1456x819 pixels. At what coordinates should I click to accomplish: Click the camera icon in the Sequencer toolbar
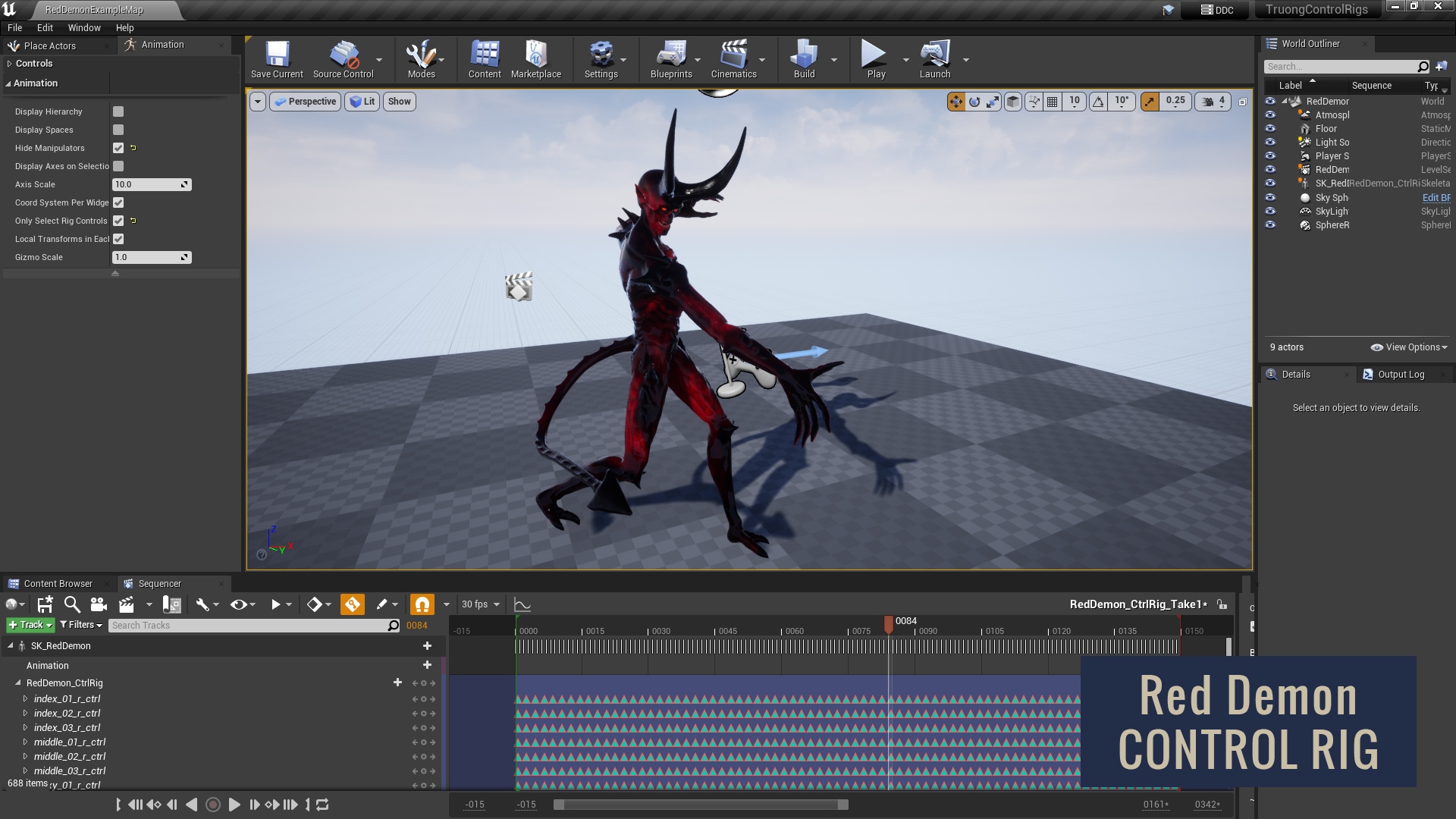point(98,604)
